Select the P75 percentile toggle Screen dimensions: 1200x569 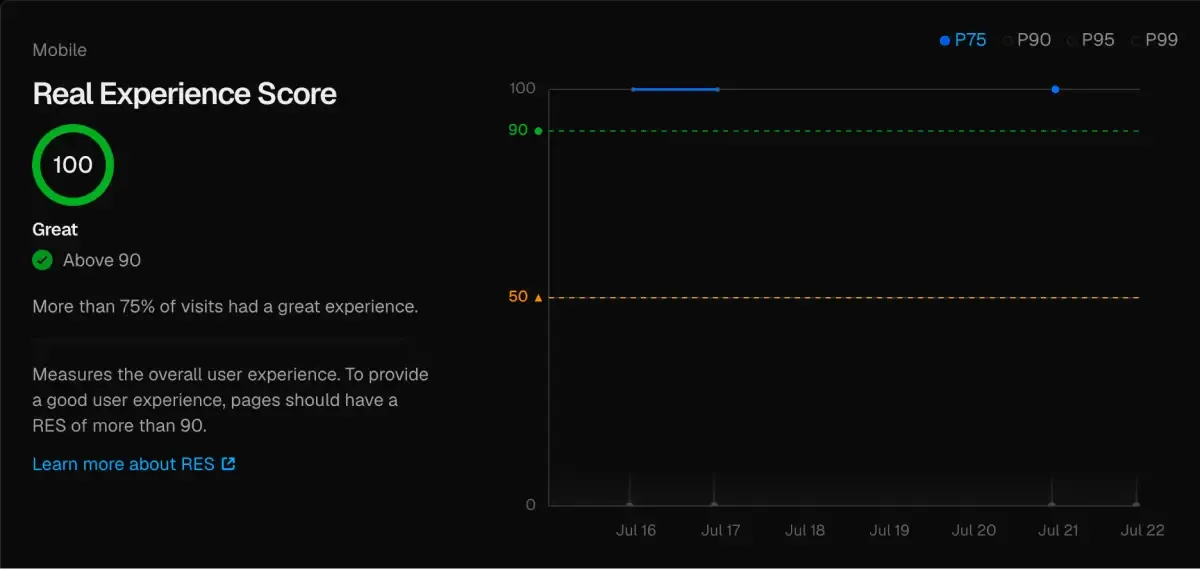[963, 40]
